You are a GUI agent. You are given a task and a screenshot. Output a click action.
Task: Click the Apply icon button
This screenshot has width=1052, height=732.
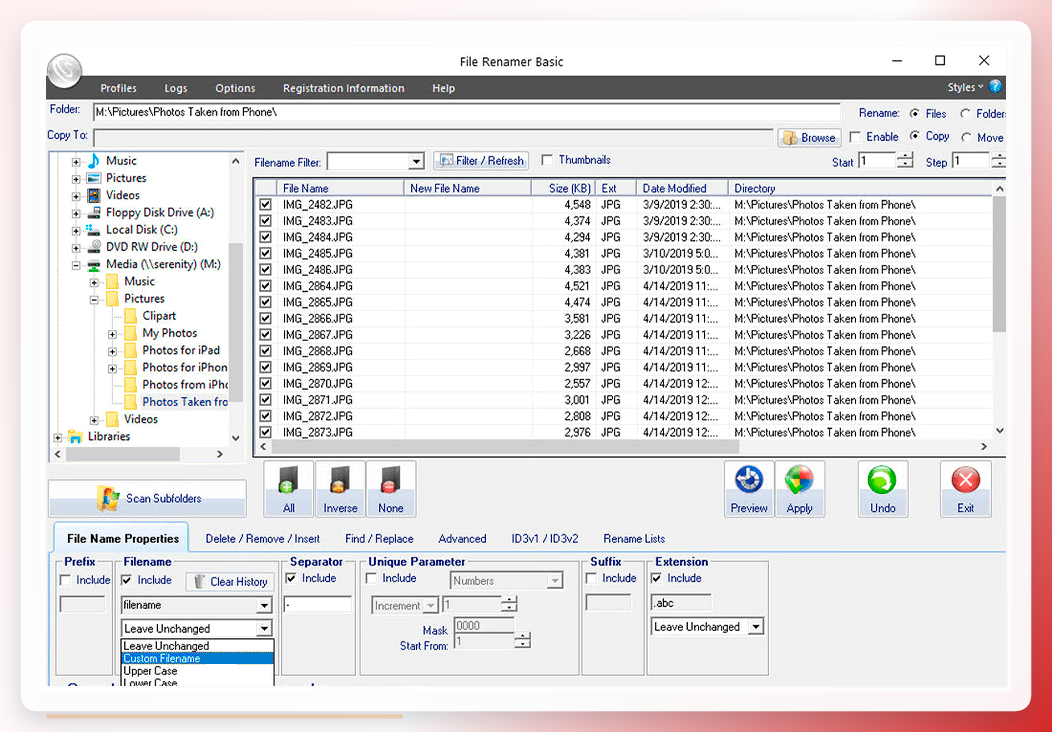point(800,488)
